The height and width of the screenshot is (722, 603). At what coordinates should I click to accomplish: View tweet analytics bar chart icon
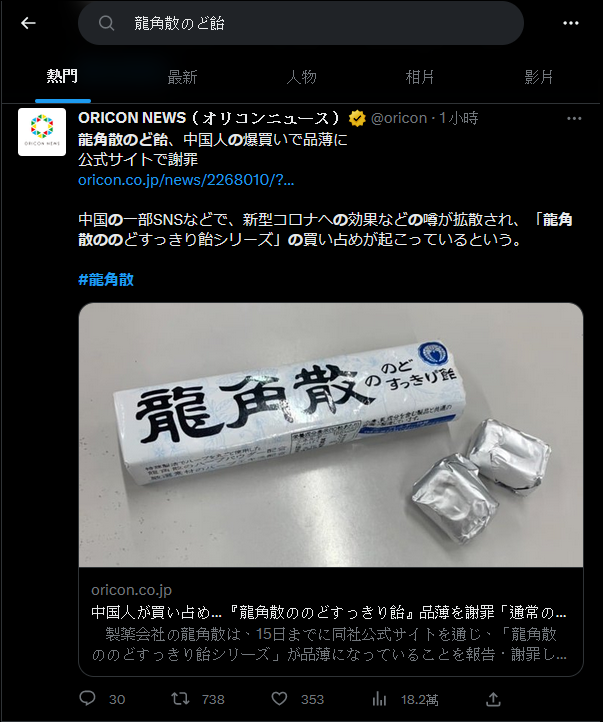tap(379, 699)
